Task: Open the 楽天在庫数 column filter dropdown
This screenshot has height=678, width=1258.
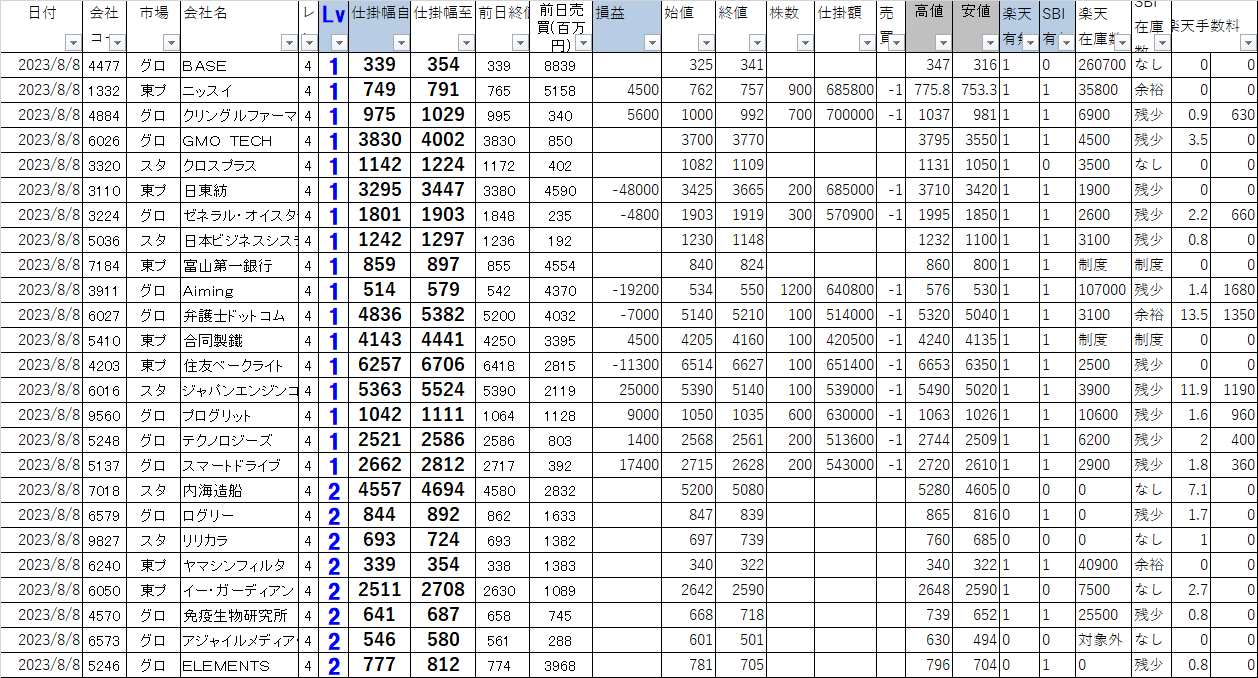Action: 1121,42
